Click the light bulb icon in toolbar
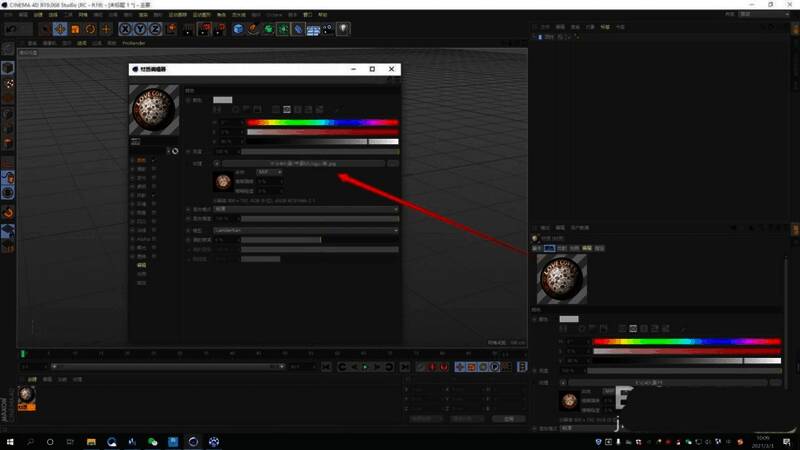The width and height of the screenshot is (800, 450). [344, 29]
